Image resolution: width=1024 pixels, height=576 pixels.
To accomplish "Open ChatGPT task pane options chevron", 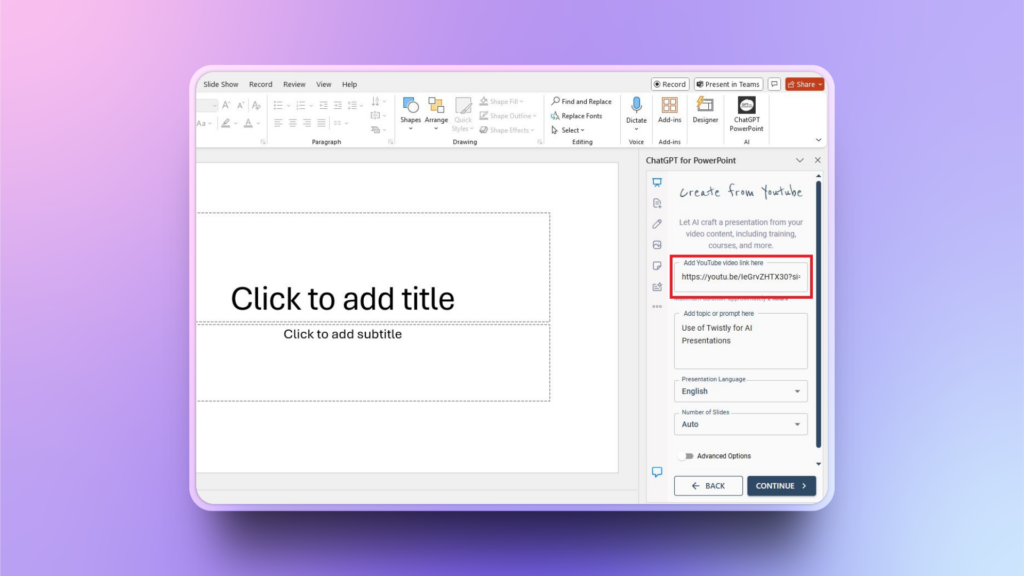I will pyautogui.click(x=799, y=160).
